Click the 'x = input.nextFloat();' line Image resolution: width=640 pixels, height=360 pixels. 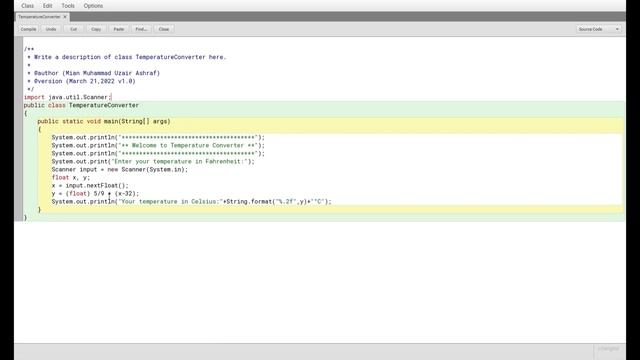(x=90, y=185)
